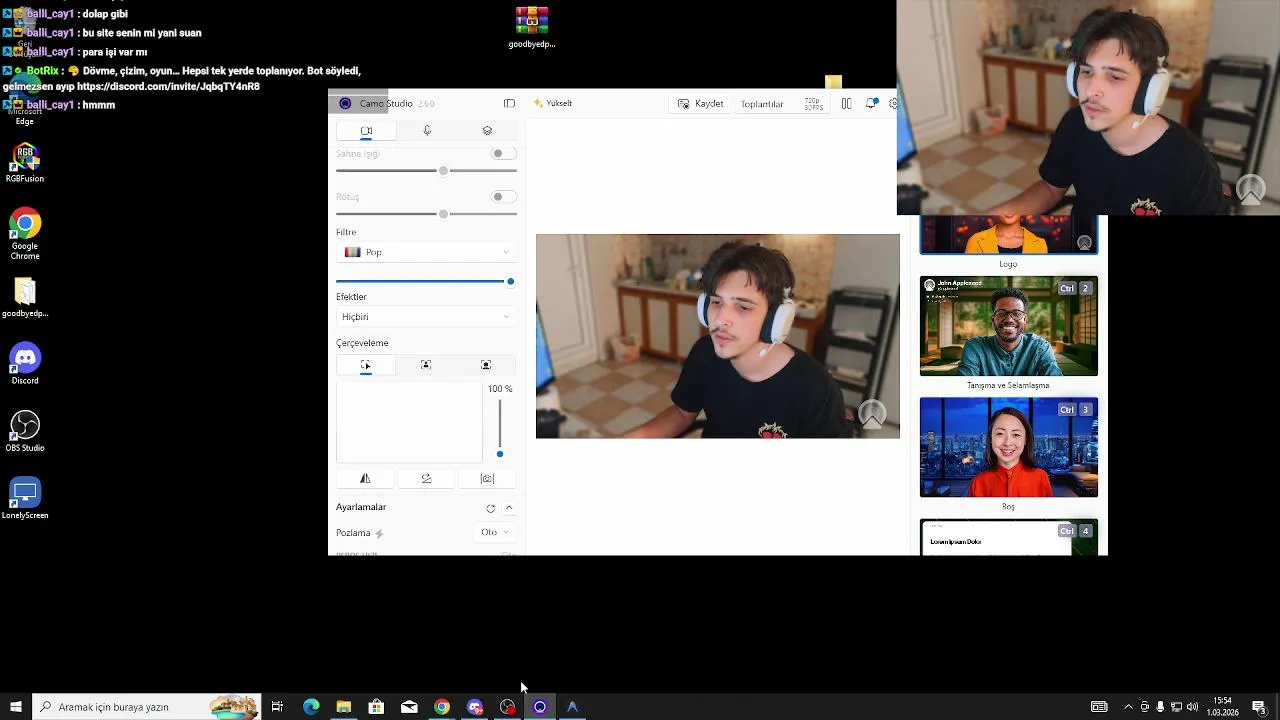Click the rotate image icon
Image resolution: width=1280 pixels, height=720 pixels.
[426, 479]
